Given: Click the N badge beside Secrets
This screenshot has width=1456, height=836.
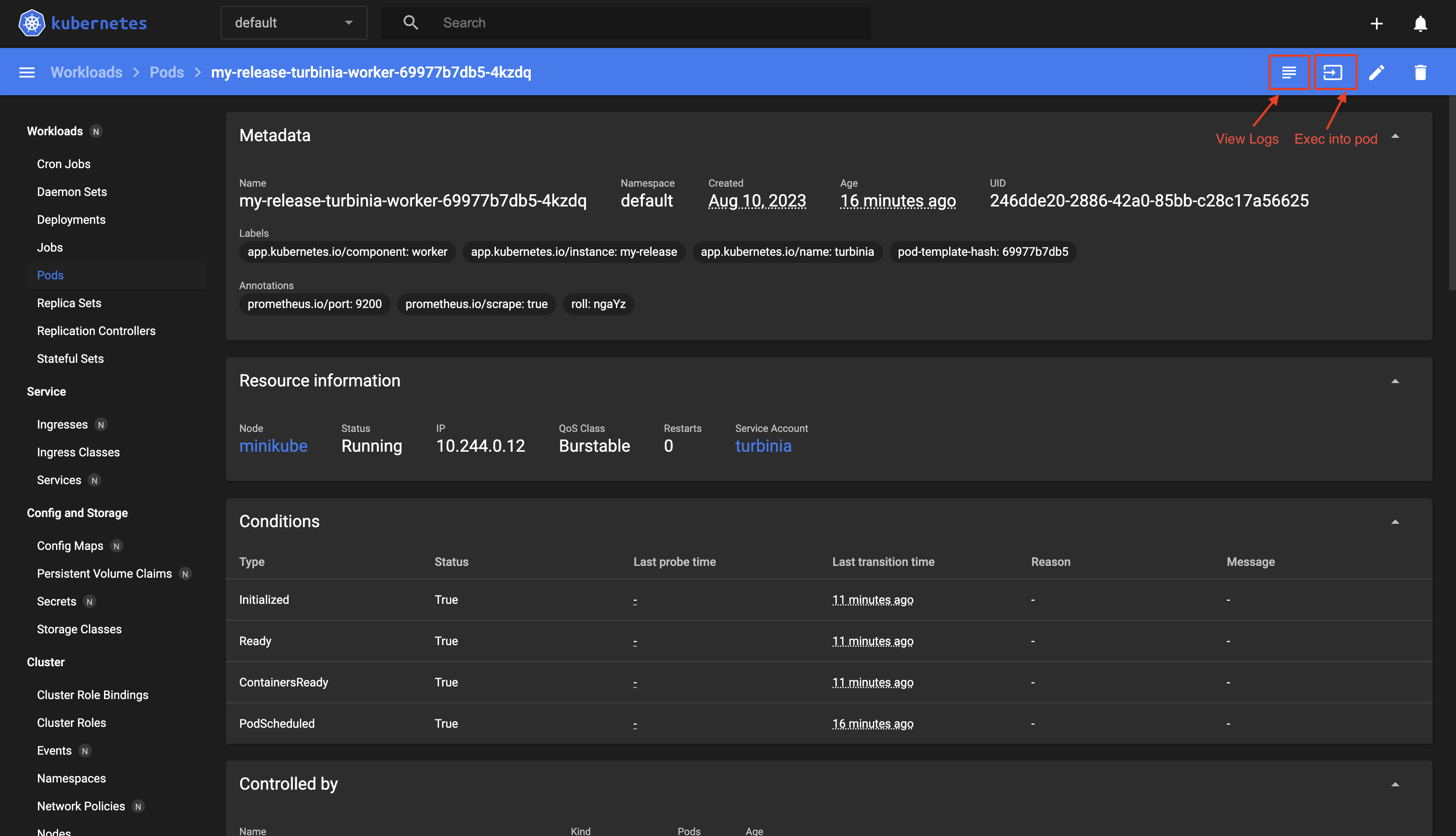Looking at the screenshot, I should coord(90,602).
